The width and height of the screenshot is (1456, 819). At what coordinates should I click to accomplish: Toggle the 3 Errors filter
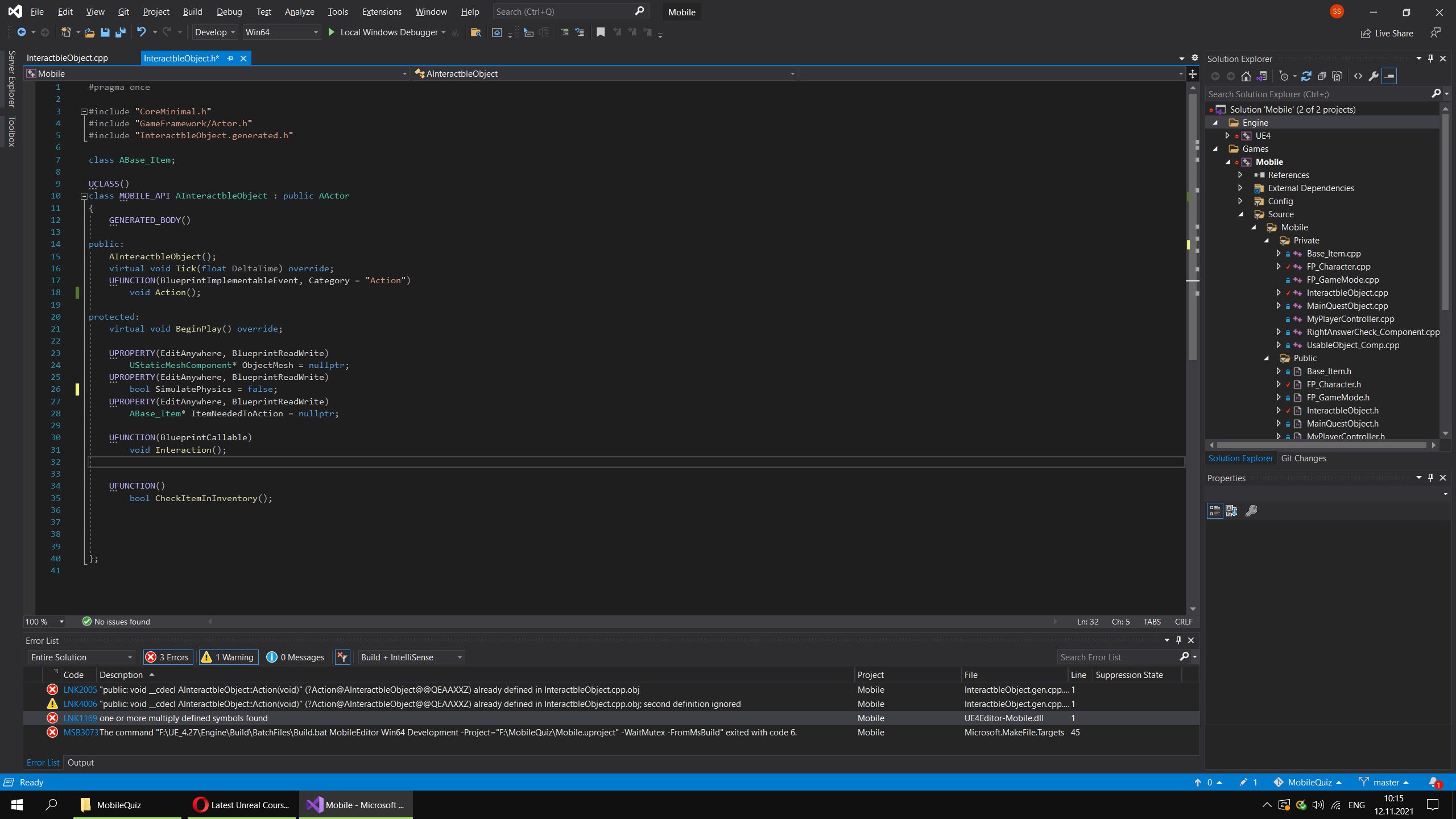point(167,657)
